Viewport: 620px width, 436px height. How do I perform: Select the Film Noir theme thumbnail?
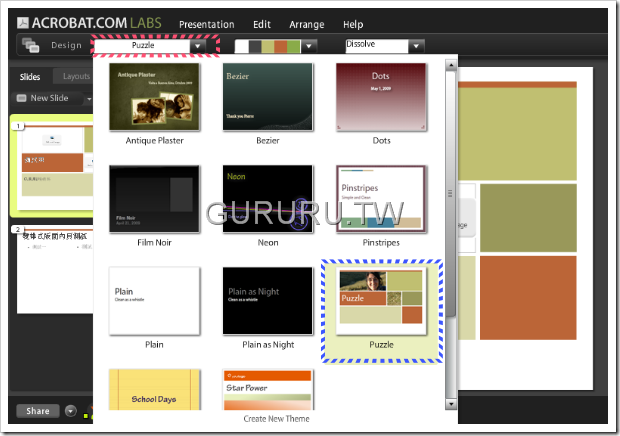point(155,199)
